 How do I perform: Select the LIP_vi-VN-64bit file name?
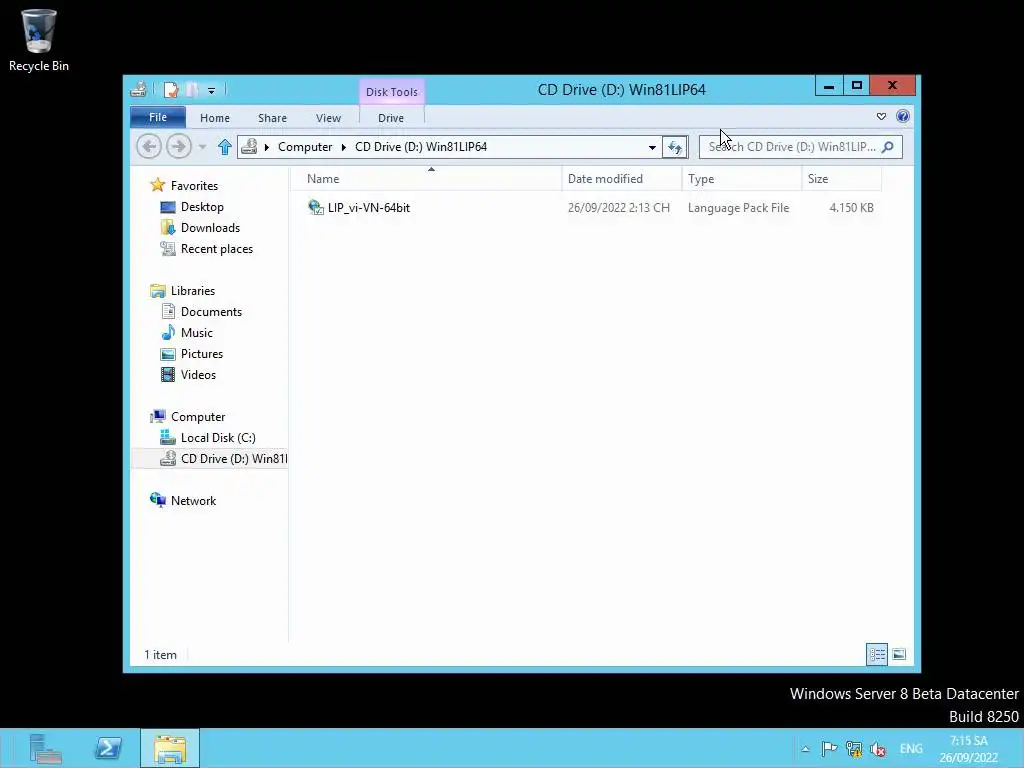(x=369, y=208)
